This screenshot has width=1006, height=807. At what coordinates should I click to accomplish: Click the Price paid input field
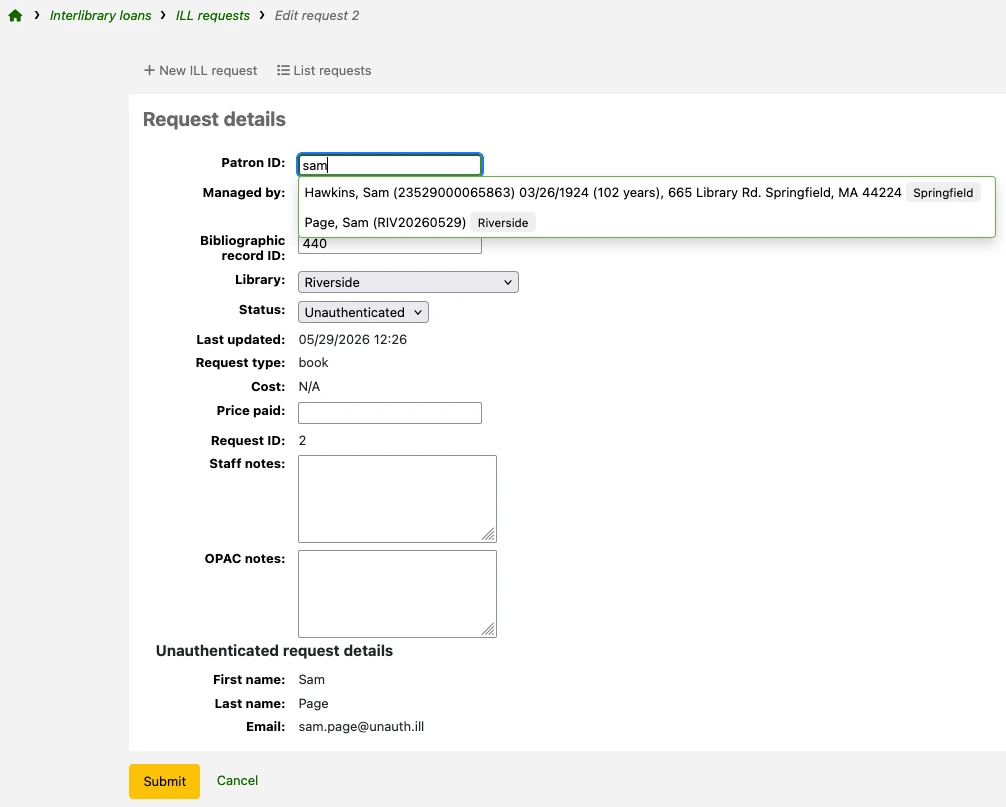pyautogui.click(x=390, y=413)
